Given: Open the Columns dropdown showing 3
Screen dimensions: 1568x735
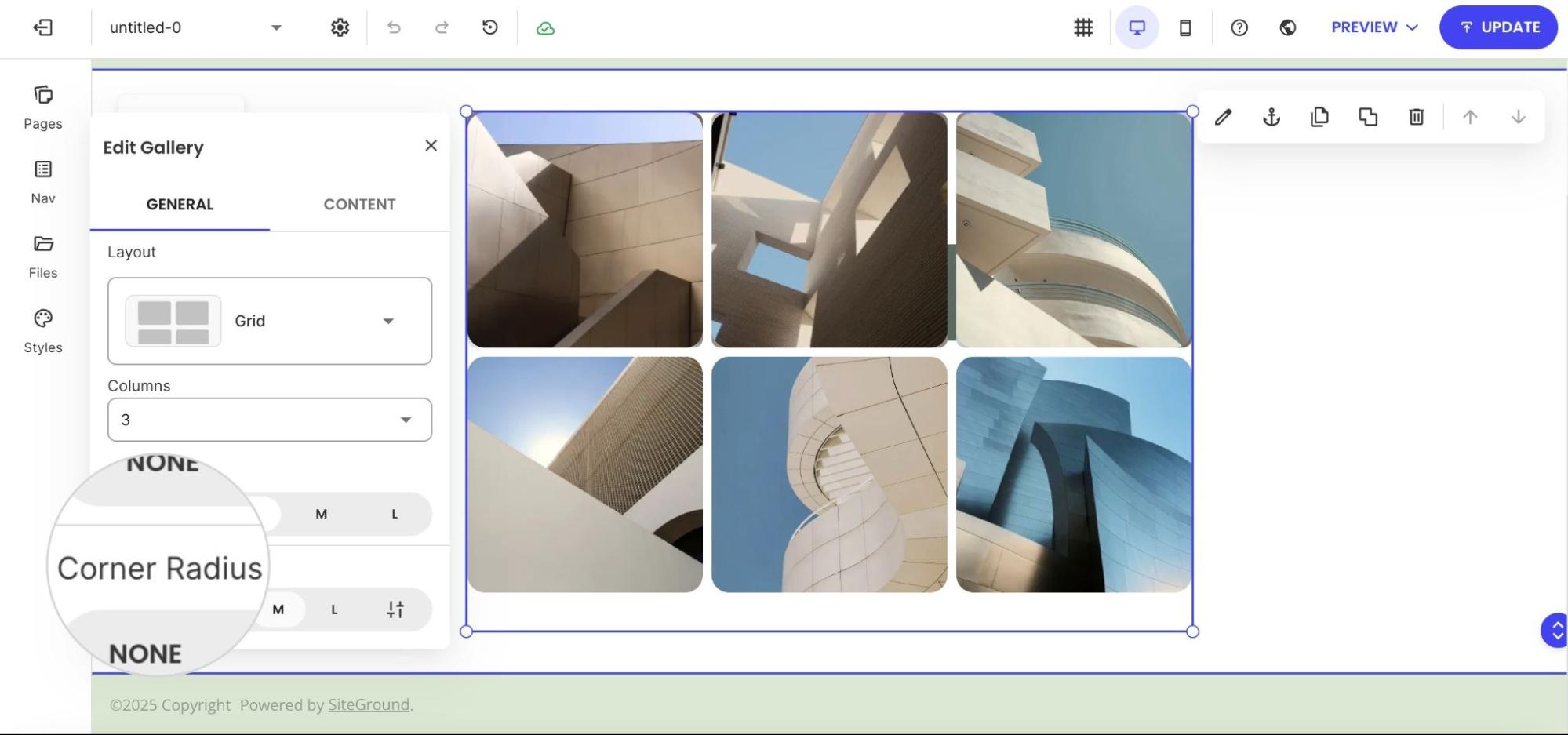Looking at the screenshot, I should point(270,420).
